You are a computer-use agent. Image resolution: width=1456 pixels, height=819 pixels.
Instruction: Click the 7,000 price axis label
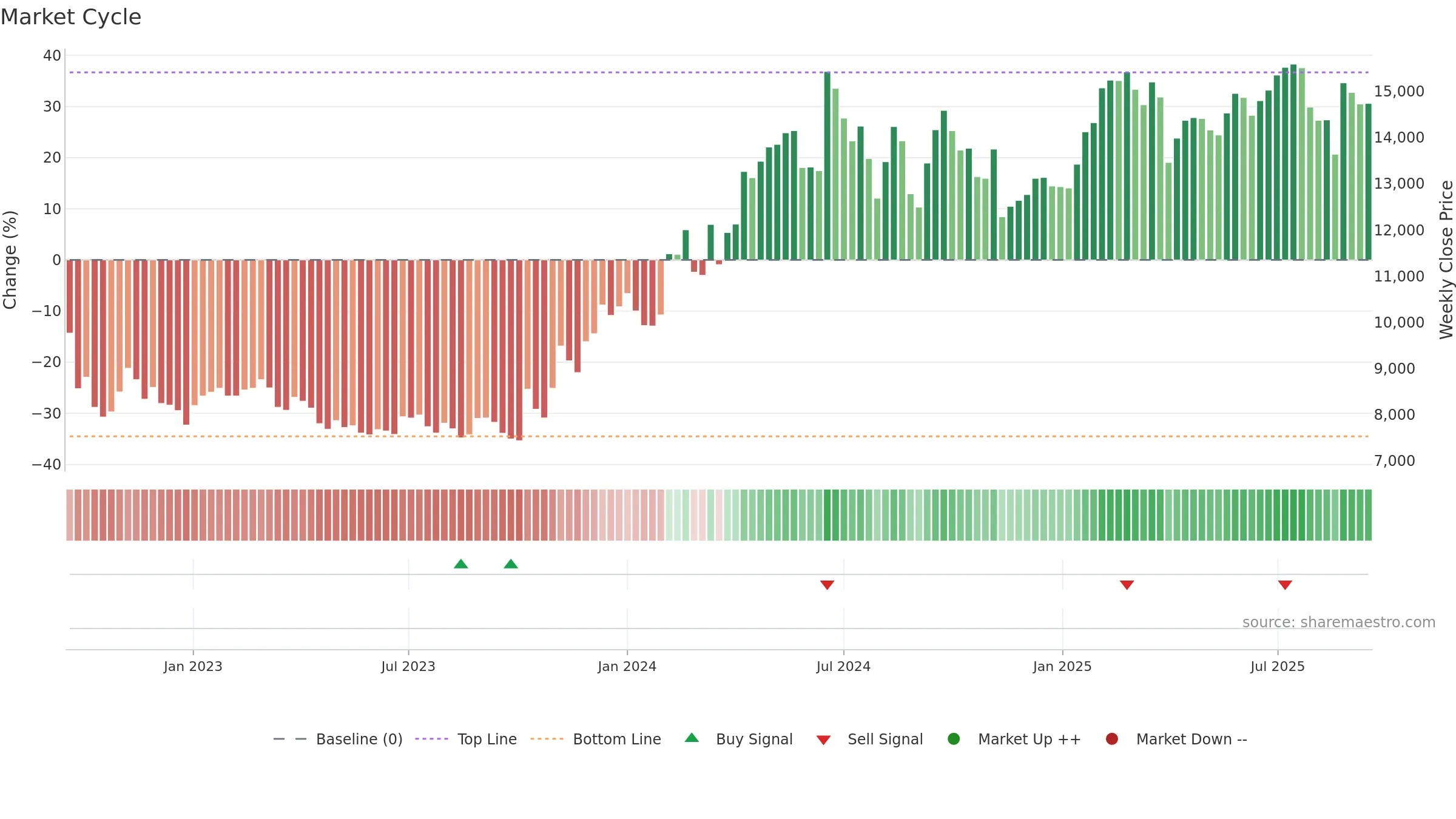1395,461
